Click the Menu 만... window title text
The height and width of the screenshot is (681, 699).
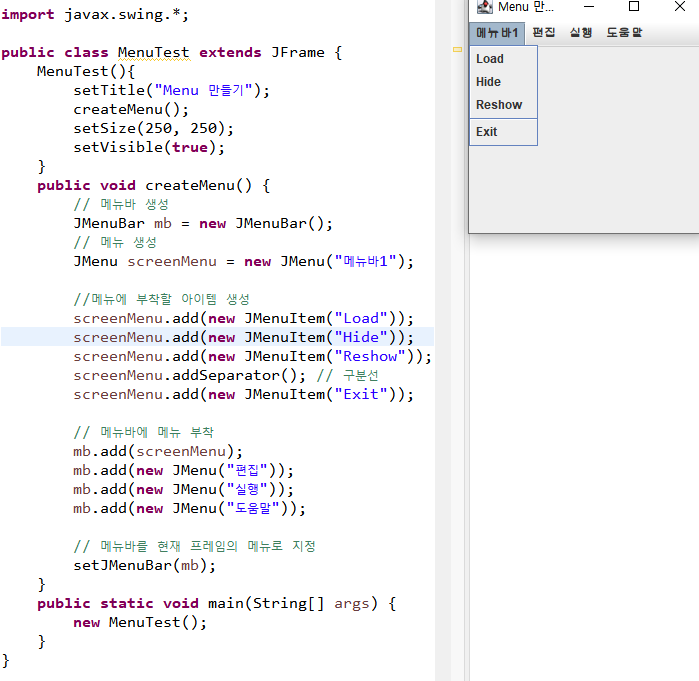point(526,7)
